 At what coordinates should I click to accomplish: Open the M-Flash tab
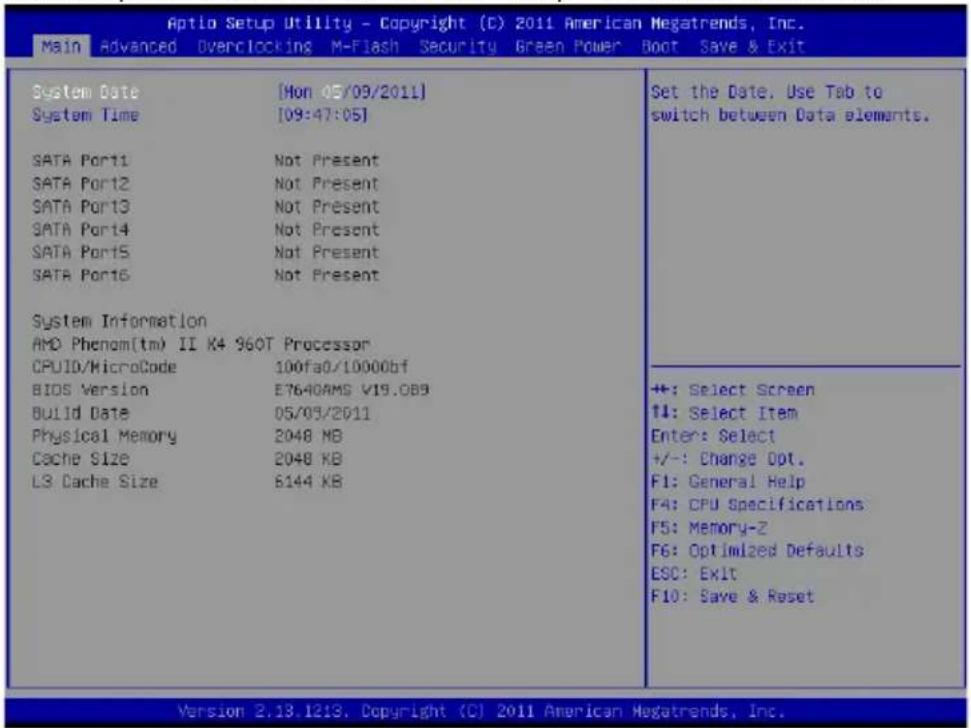[x=365, y=46]
